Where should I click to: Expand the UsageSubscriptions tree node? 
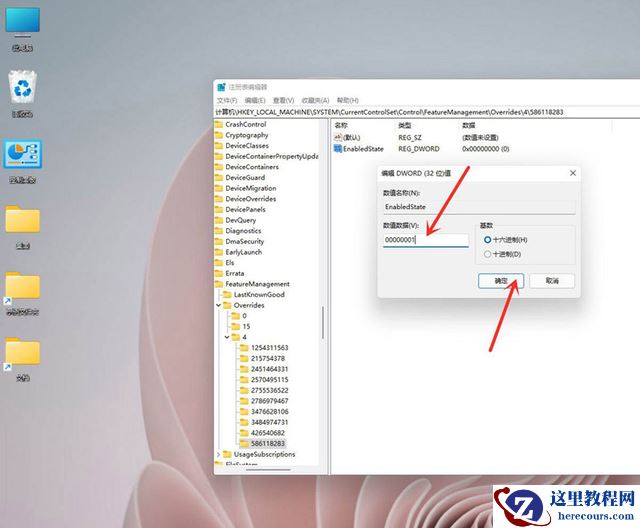pos(218,454)
